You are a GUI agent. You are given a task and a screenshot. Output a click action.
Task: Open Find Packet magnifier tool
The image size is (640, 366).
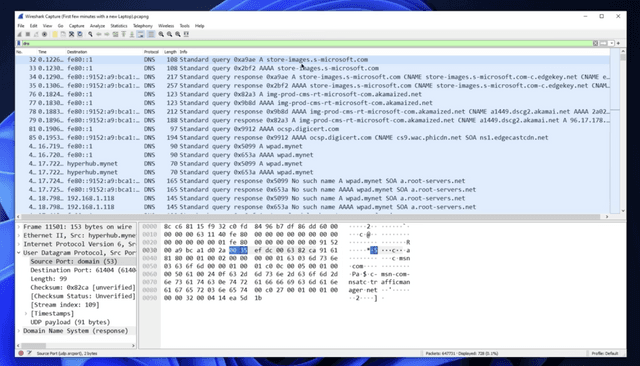coord(90,34)
